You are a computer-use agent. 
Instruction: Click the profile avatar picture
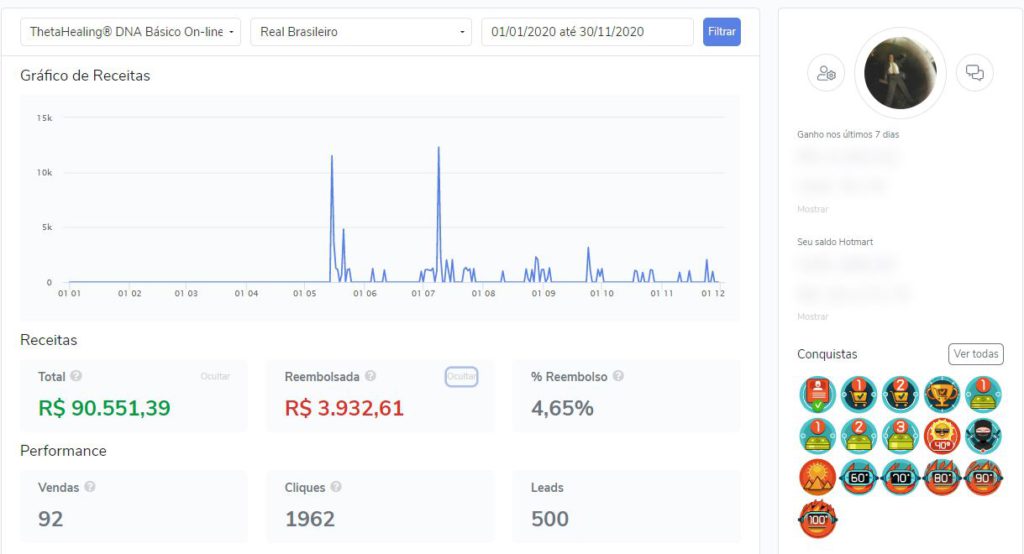(900, 73)
